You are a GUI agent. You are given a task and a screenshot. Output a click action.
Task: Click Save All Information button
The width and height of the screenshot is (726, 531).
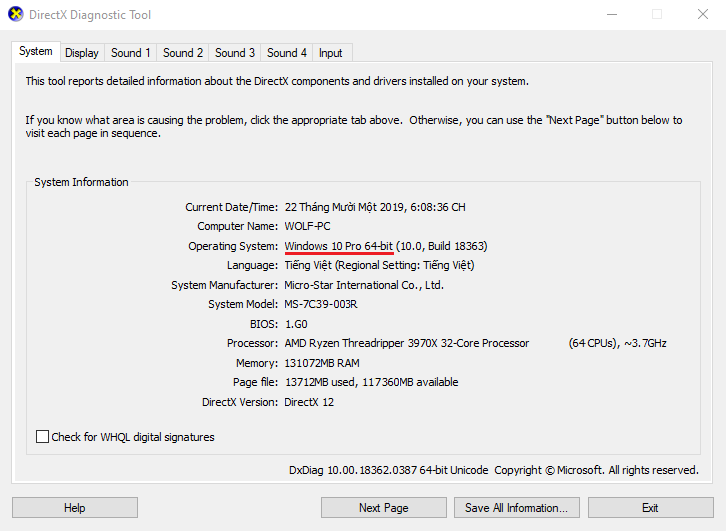[517, 508]
